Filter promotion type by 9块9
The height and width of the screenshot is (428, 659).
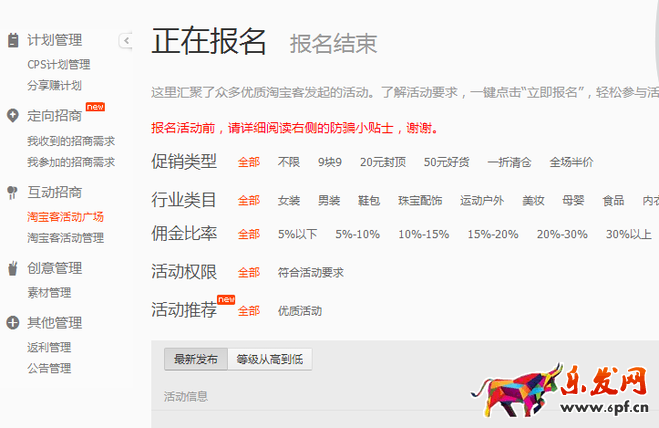tap(330, 162)
